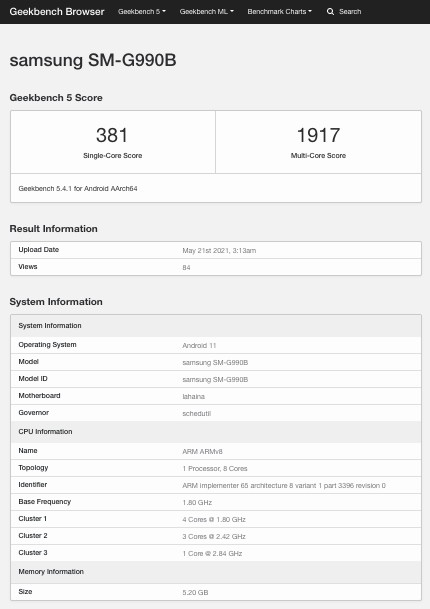
Task: Click the memory Size row label
Action: pos(25,592)
